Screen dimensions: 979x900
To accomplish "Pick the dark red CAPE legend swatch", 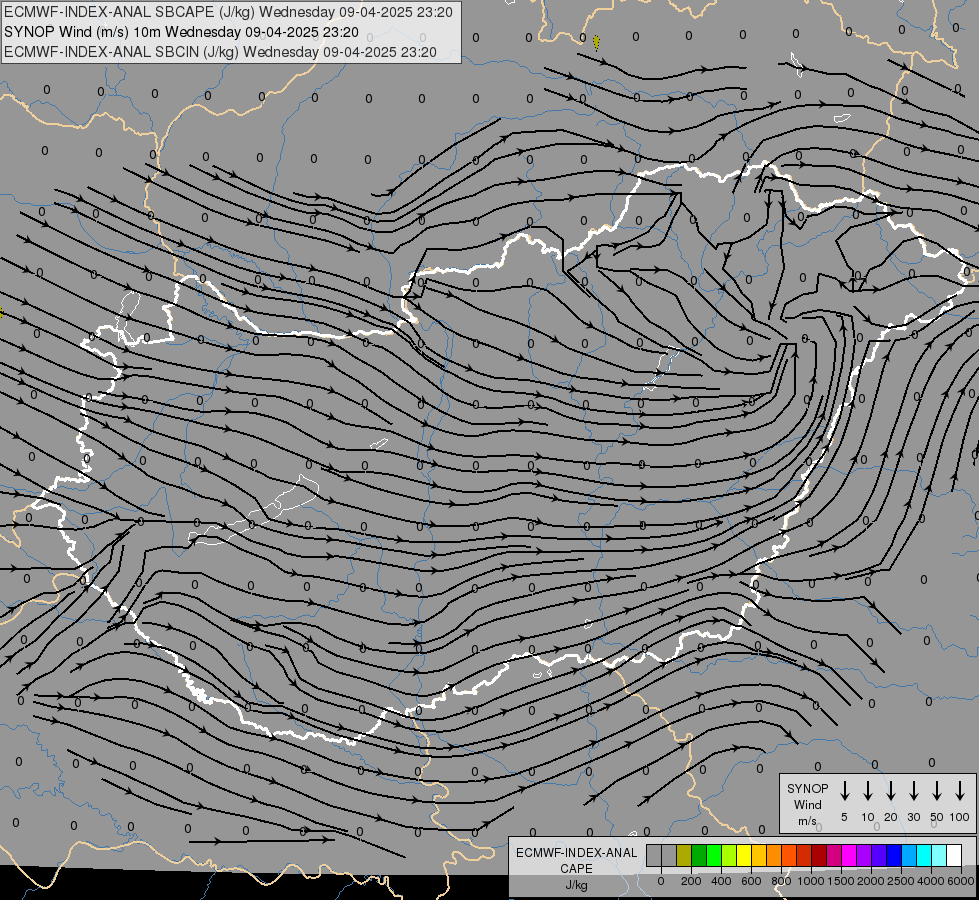I will (x=820, y=855).
